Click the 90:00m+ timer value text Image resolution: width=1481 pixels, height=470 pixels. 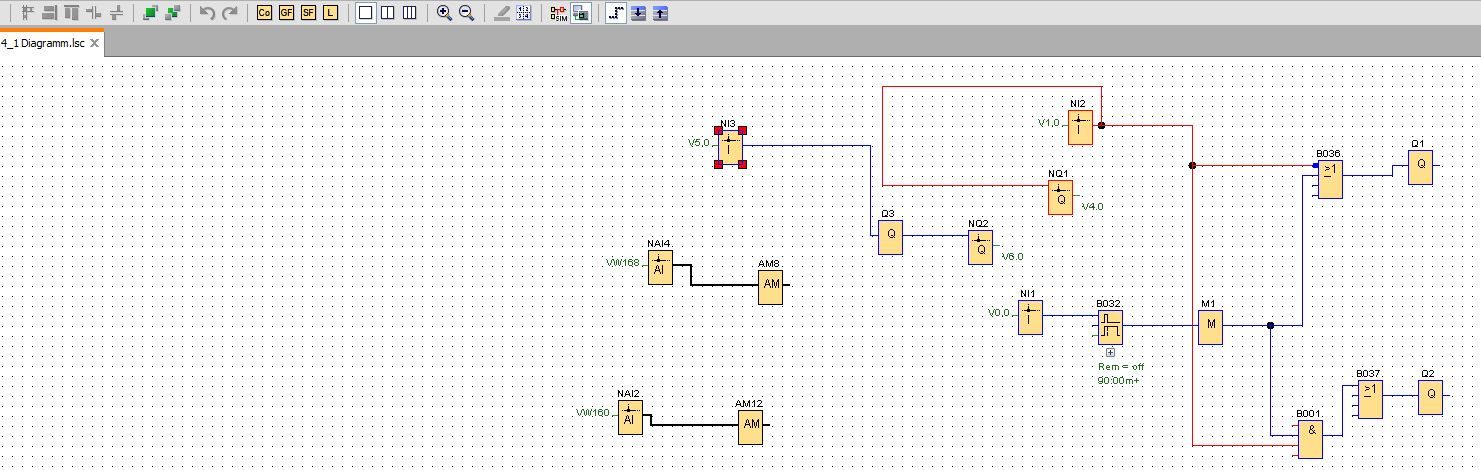pyautogui.click(x=1120, y=381)
